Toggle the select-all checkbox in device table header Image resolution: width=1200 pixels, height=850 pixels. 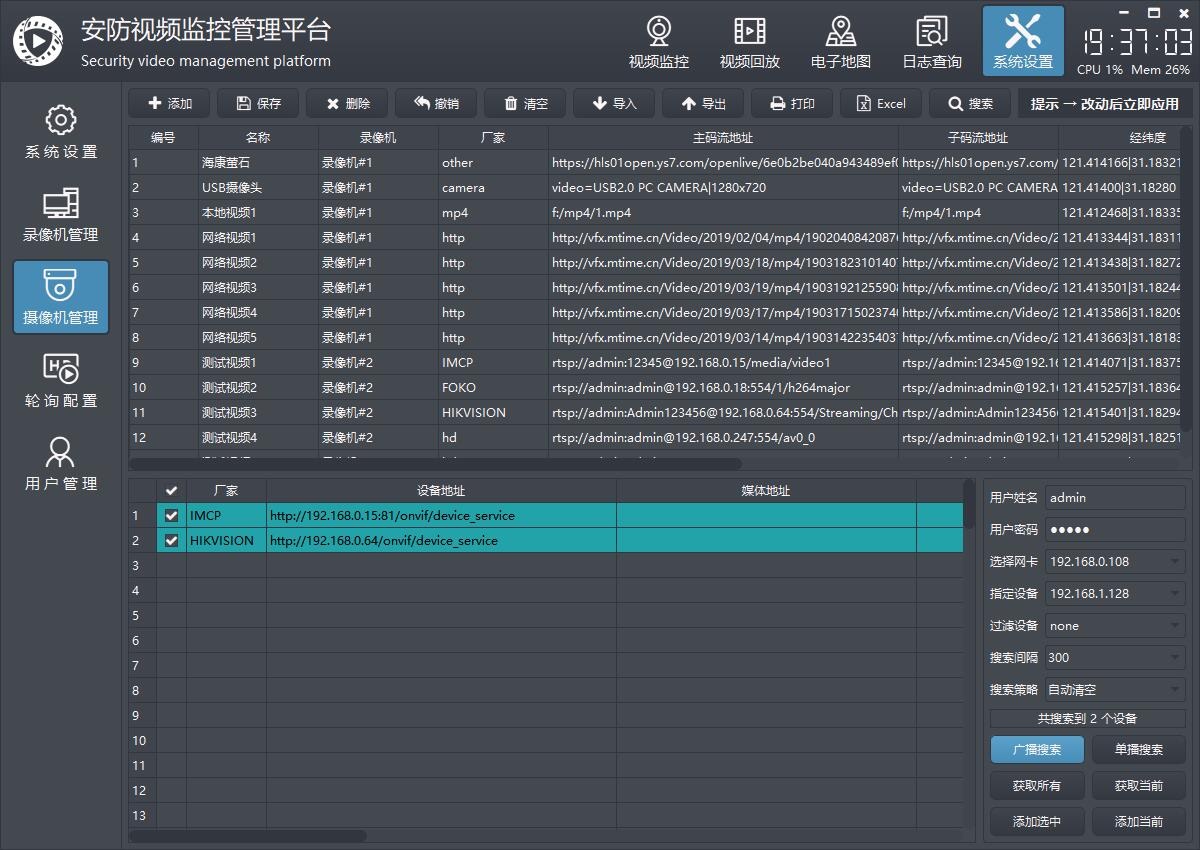coord(171,491)
